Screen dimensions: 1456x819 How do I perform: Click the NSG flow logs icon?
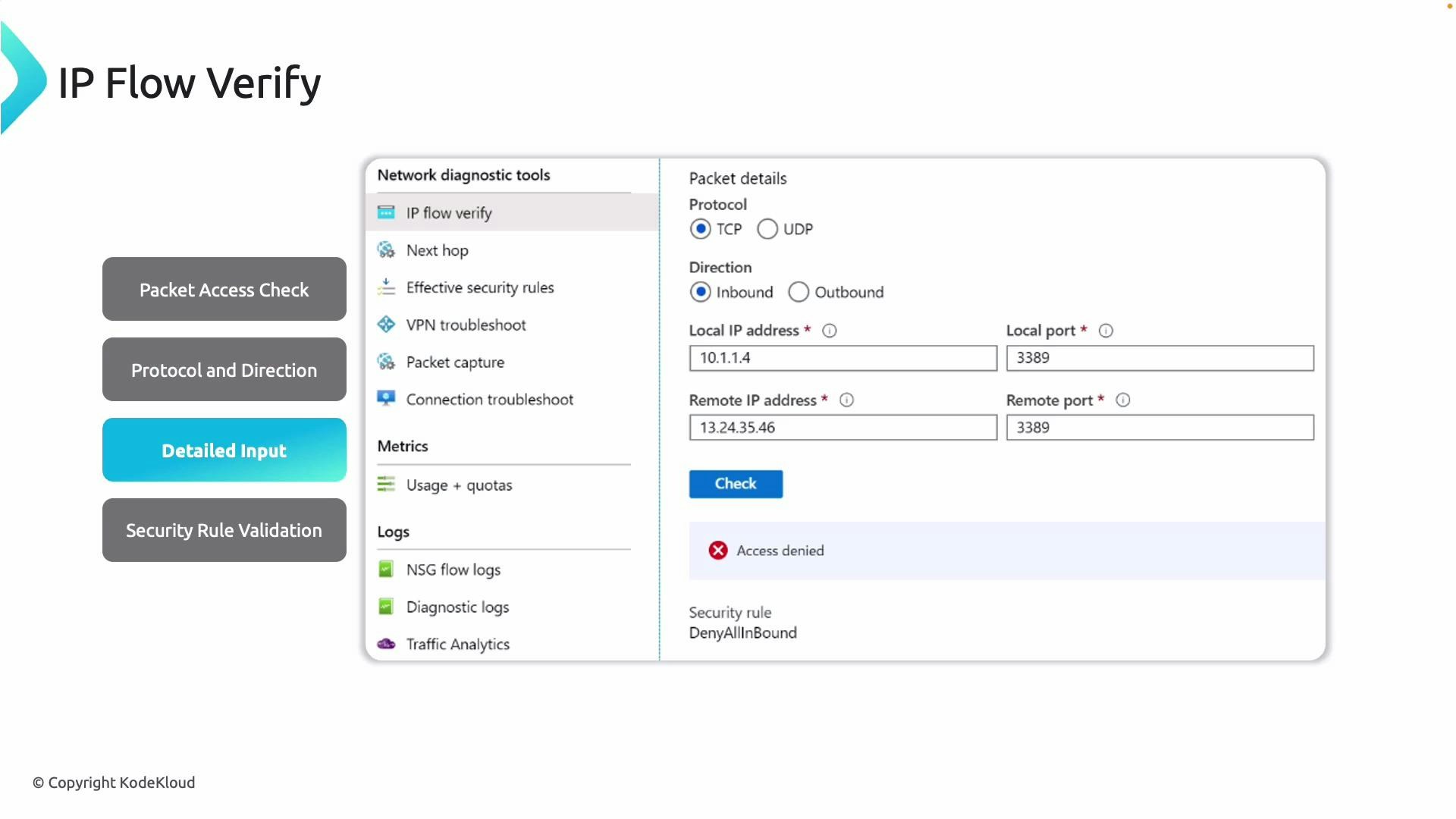386,569
